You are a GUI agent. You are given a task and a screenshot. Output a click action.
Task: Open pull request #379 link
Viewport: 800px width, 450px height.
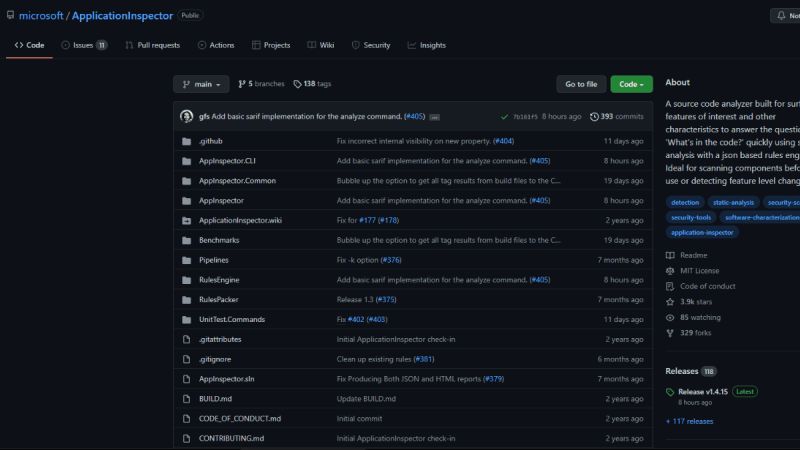point(493,379)
